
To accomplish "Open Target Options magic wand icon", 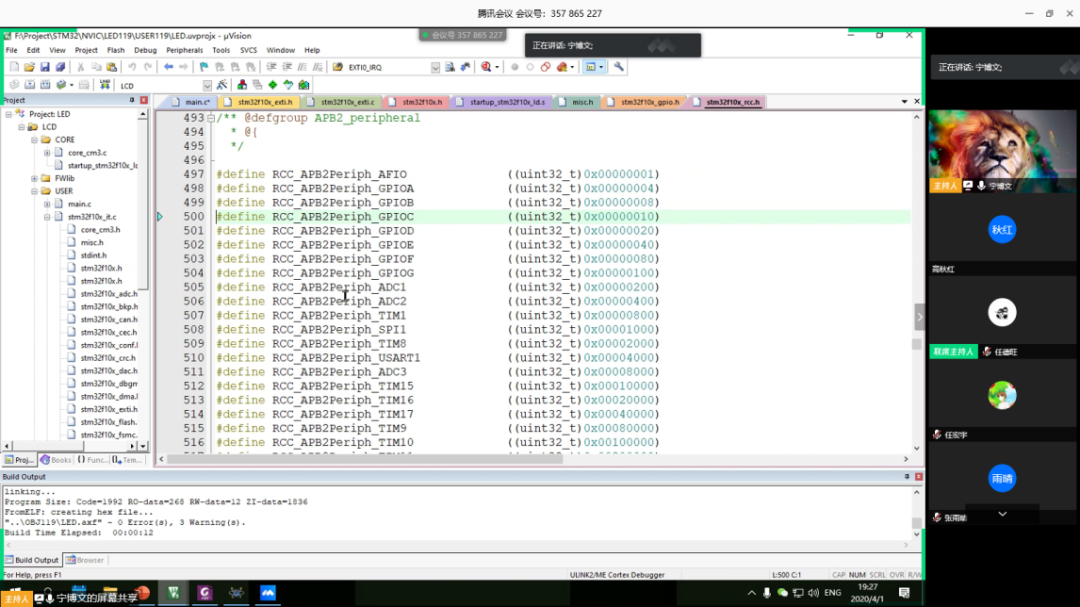I will point(221,85).
